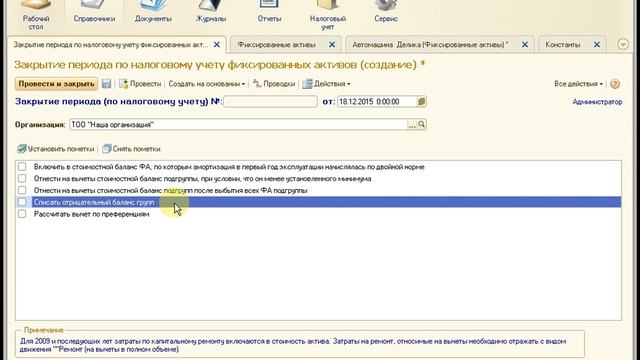Screen dimensions: 640x360
Task: Check Списать отрицательный баланс групп
Action: [22, 202]
